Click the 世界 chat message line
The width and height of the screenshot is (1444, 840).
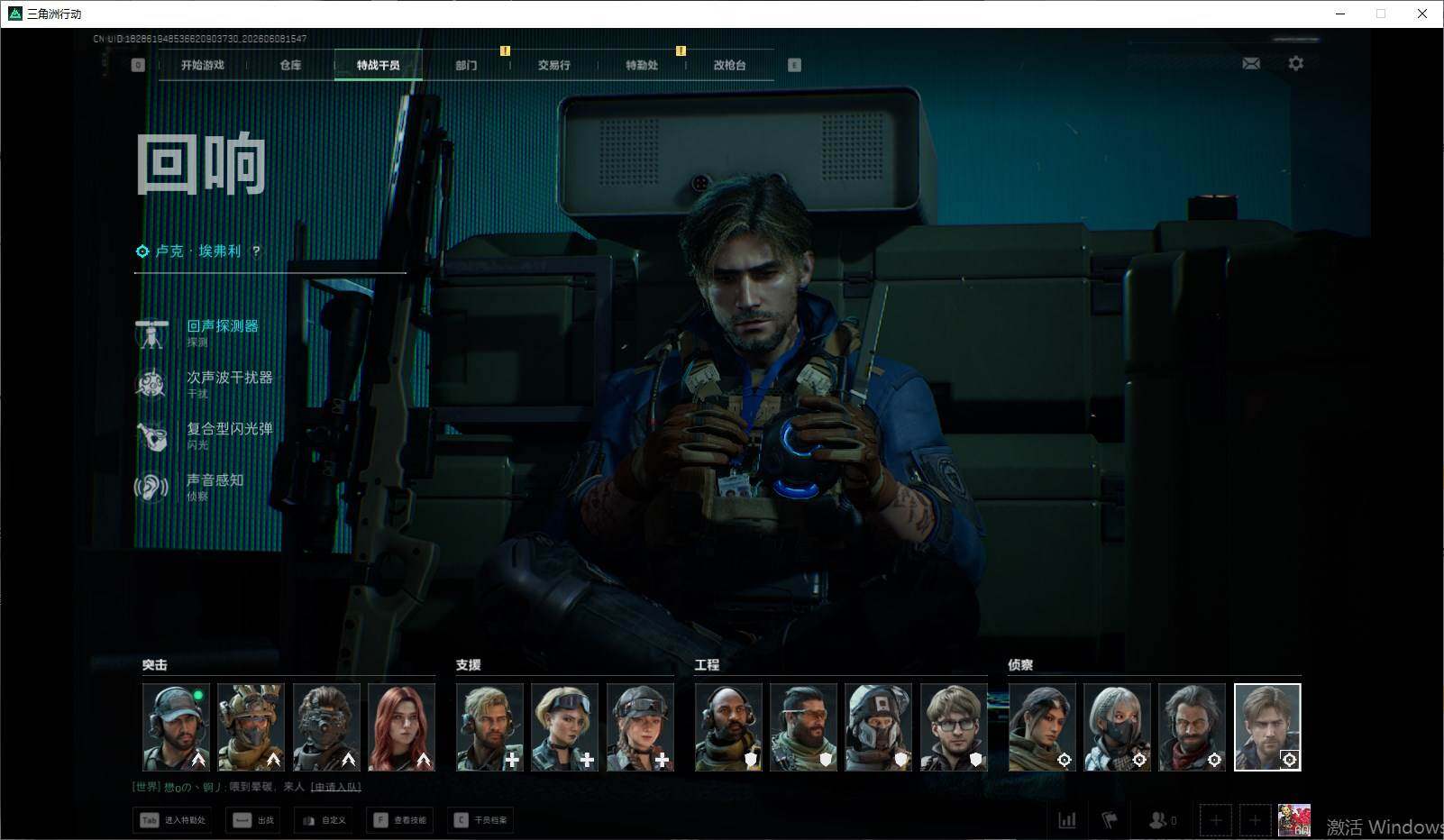pos(247,787)
